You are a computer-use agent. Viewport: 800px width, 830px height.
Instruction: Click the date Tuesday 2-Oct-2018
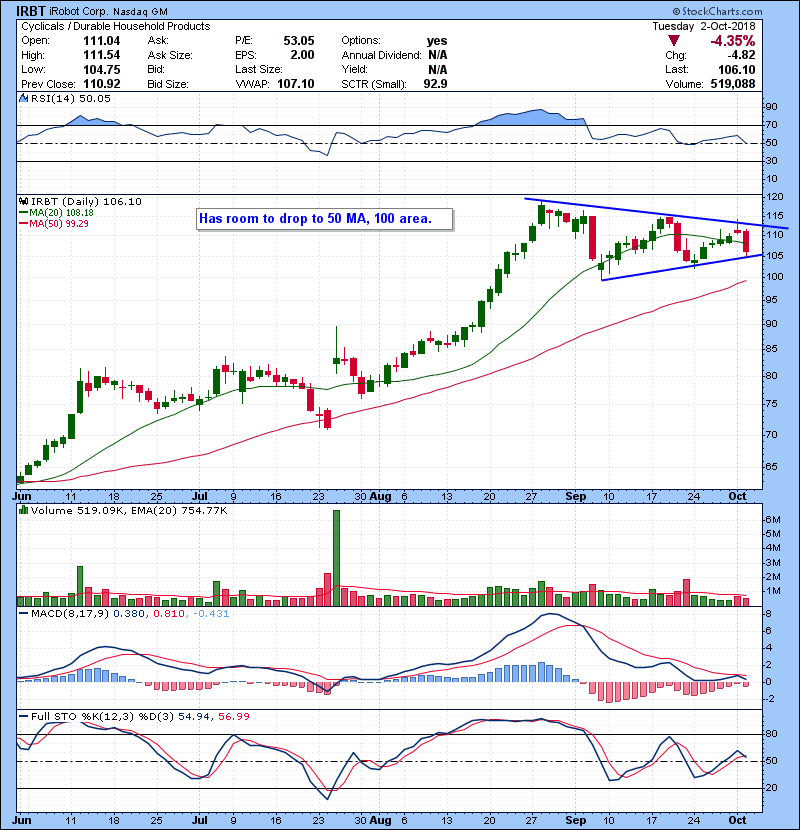coord(704,26)
